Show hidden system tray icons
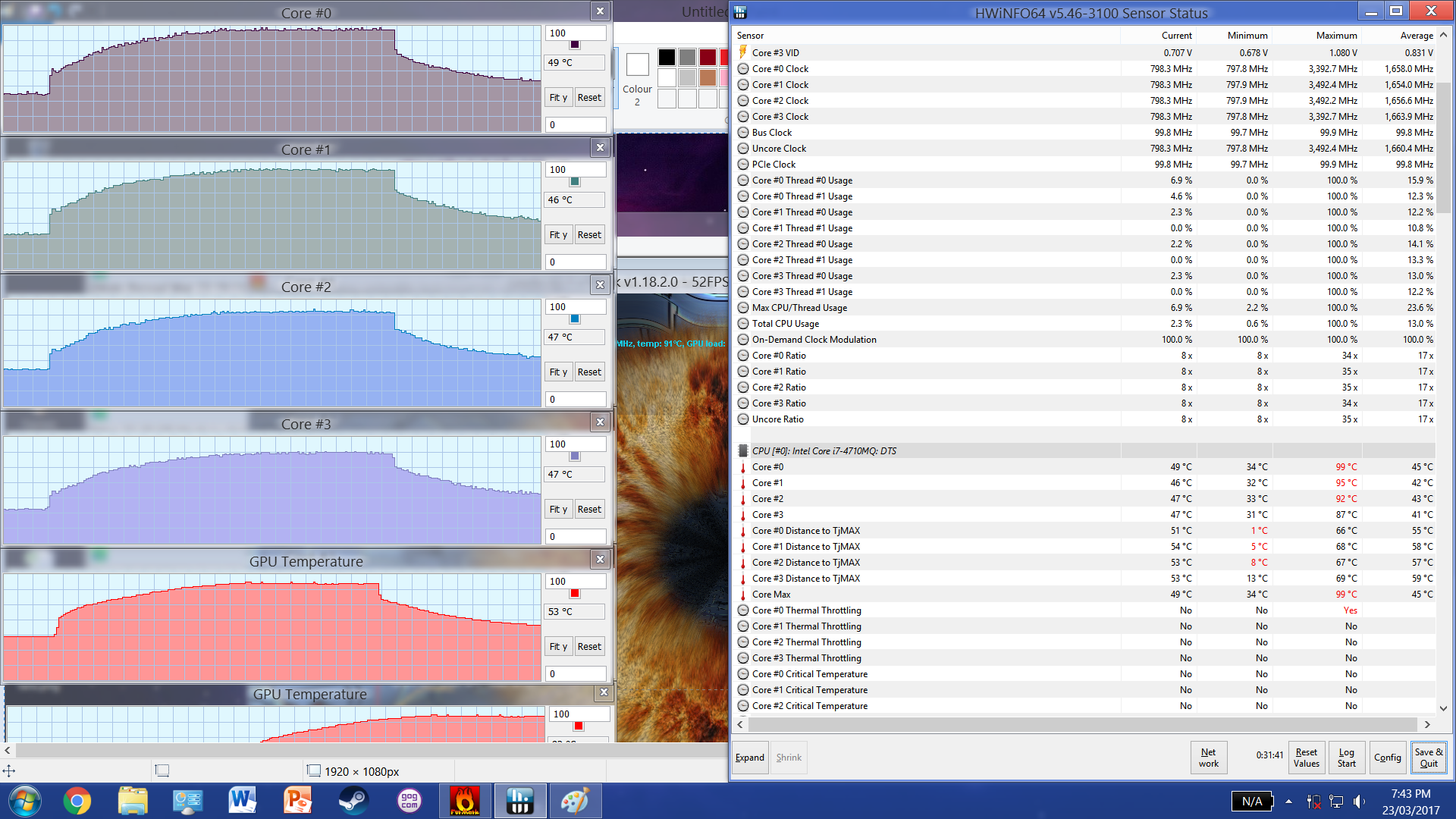The width and height of the screenshot is (1456, 819). pyautogui.click(x=1288, y=802)
